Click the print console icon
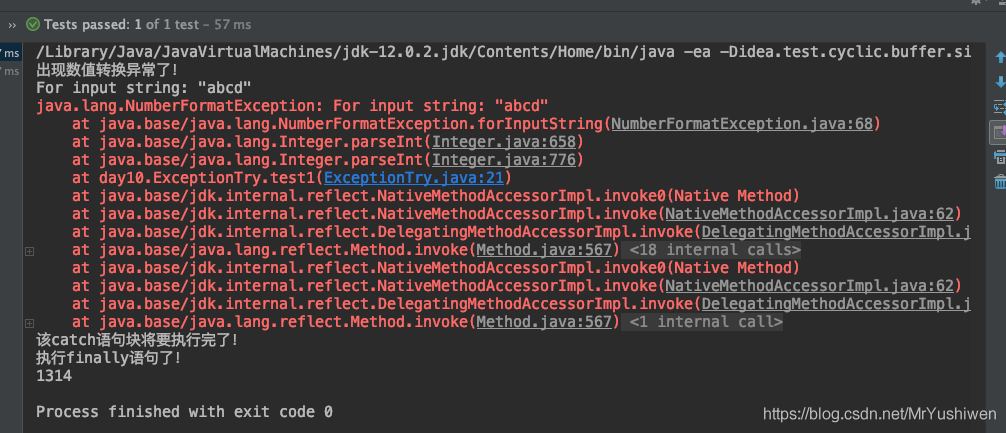The height and width of the screenshot is (433, 1006). coord(1000,156)
